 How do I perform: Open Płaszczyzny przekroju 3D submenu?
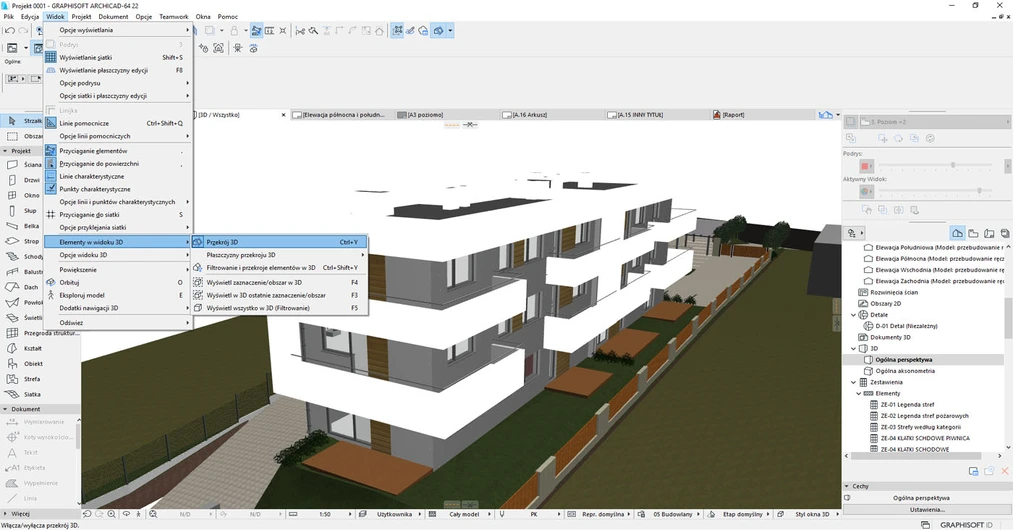(x=279, y=255)
